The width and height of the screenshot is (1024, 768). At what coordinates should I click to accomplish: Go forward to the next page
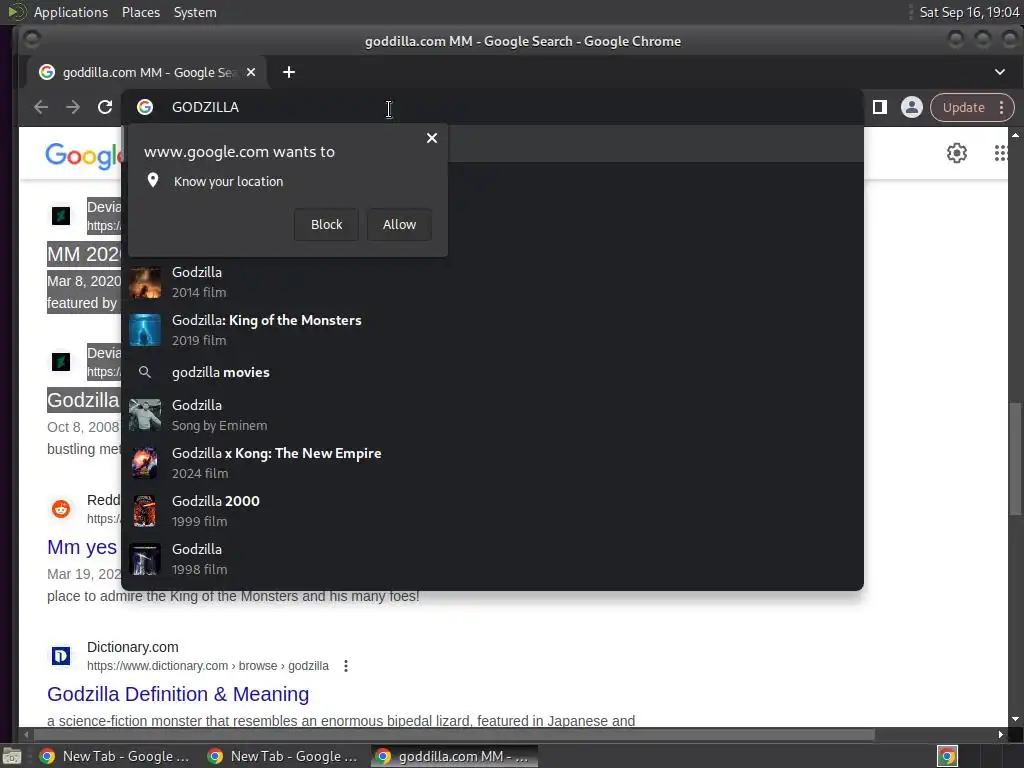(72, 107)
